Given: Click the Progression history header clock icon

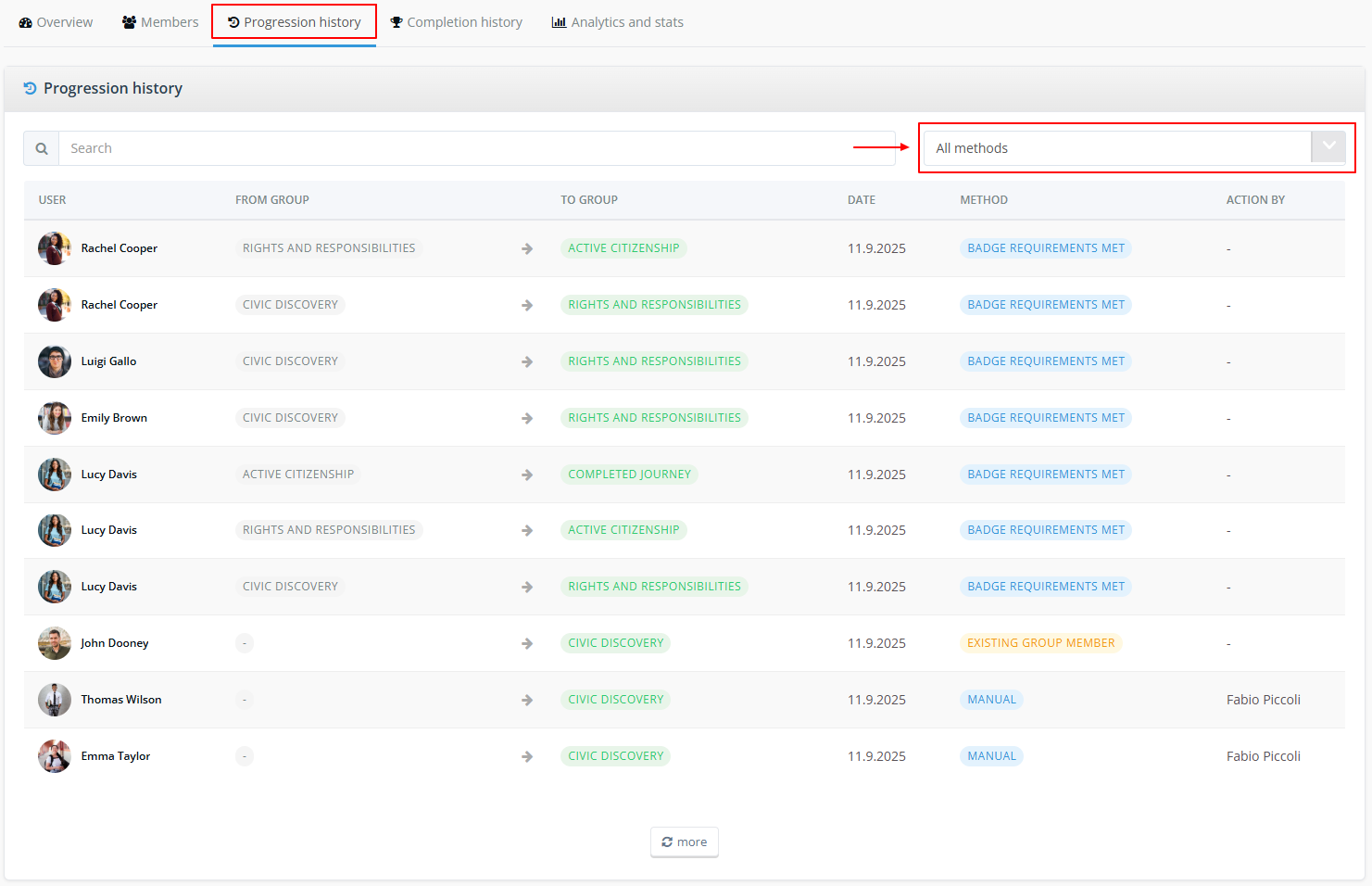Looking at the screenshot, I should (31, 88).
